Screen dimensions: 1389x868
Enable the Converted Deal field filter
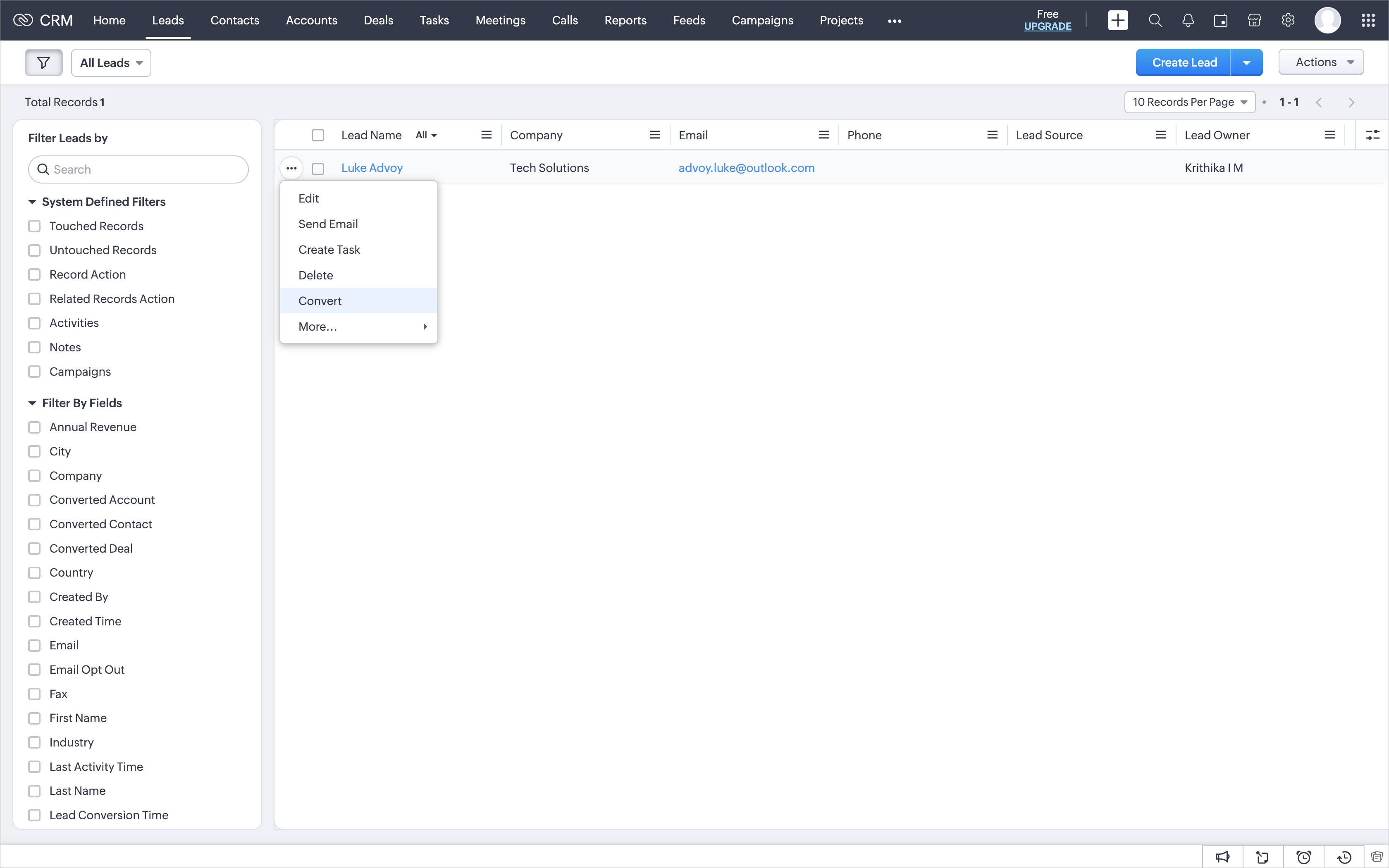pyautogui.click(x=34, y=549)
